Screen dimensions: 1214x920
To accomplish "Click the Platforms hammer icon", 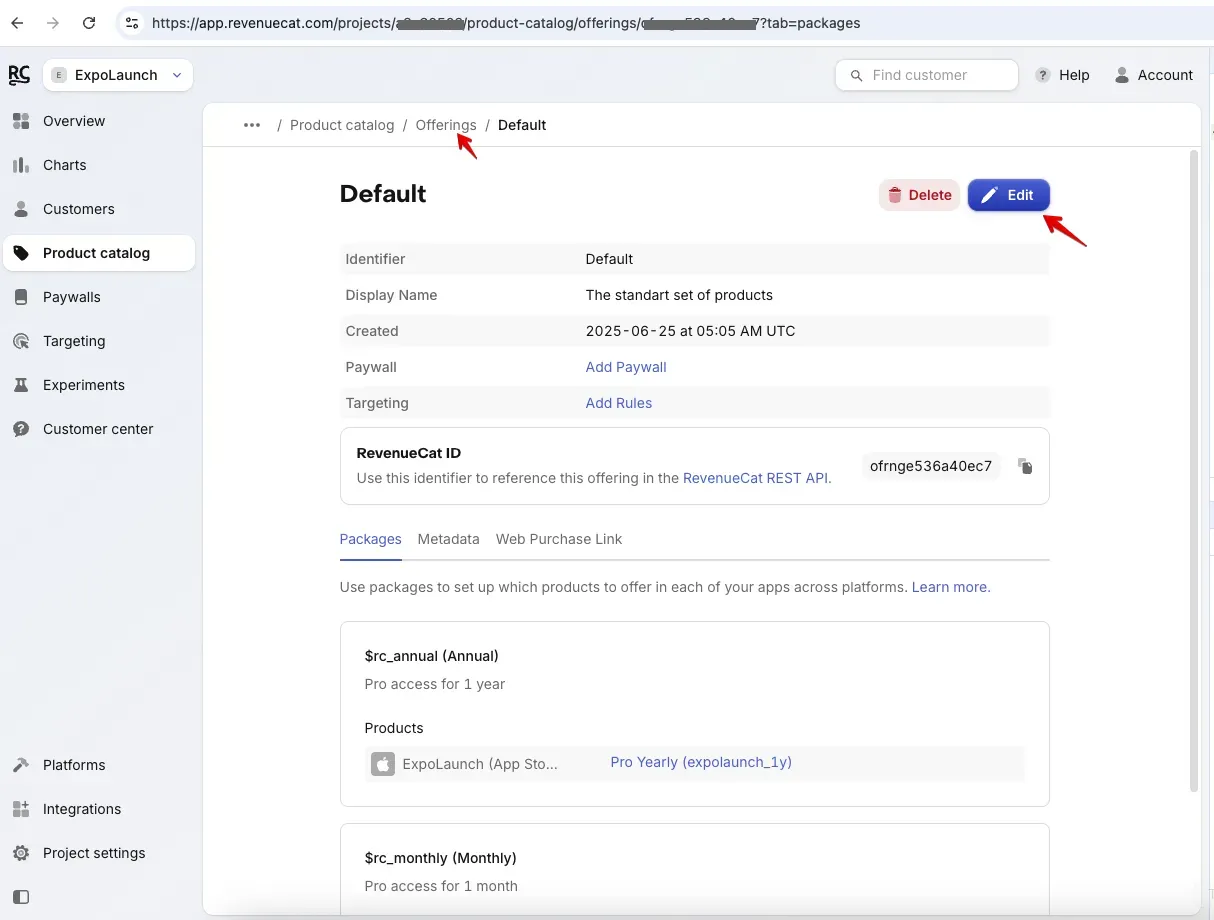I will tap(21, 765).
